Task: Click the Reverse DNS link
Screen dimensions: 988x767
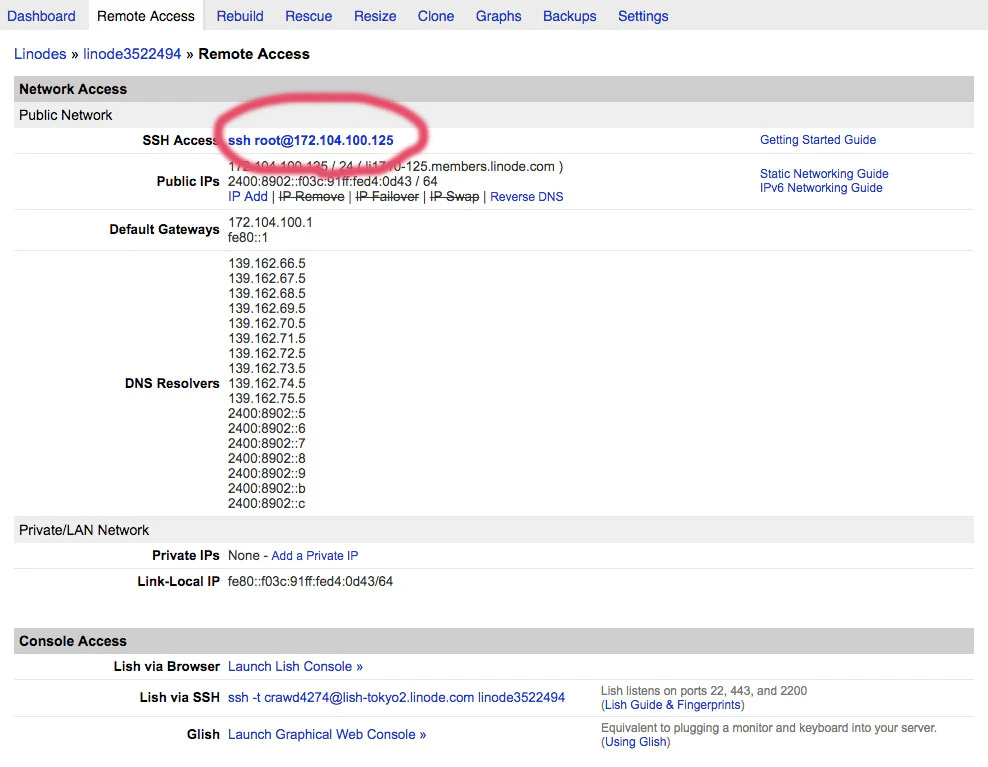Action: tap(527, 197)
